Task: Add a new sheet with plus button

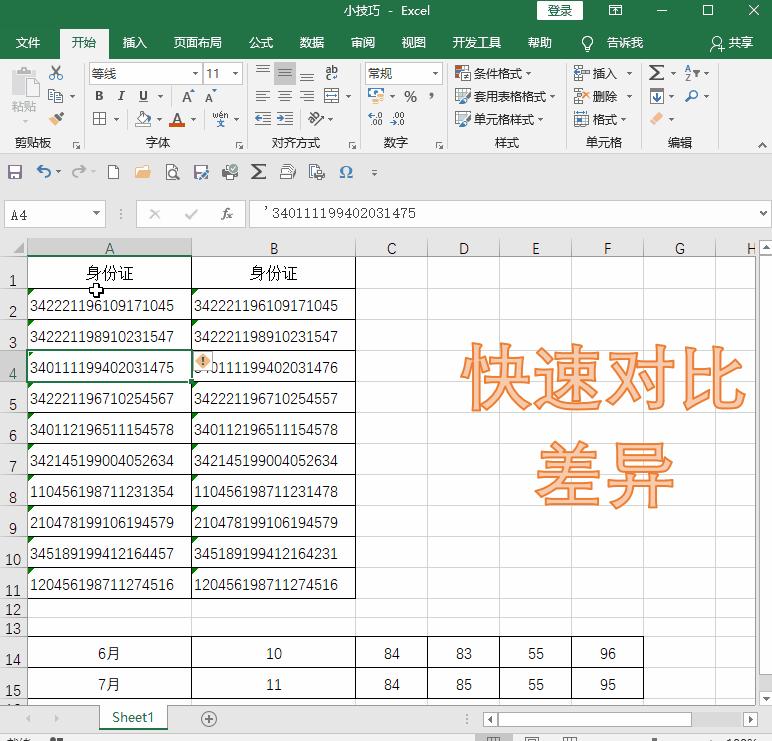Action: click(x=209, y=719)
